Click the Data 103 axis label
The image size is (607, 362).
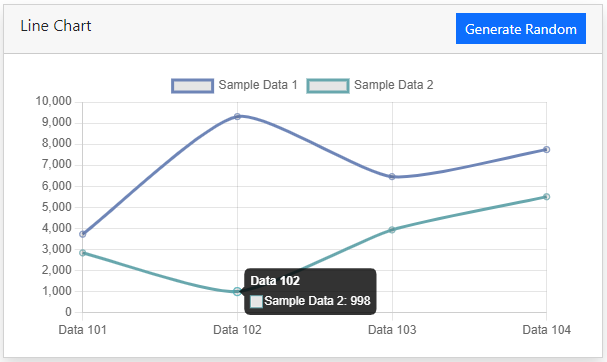click(392, 330)
